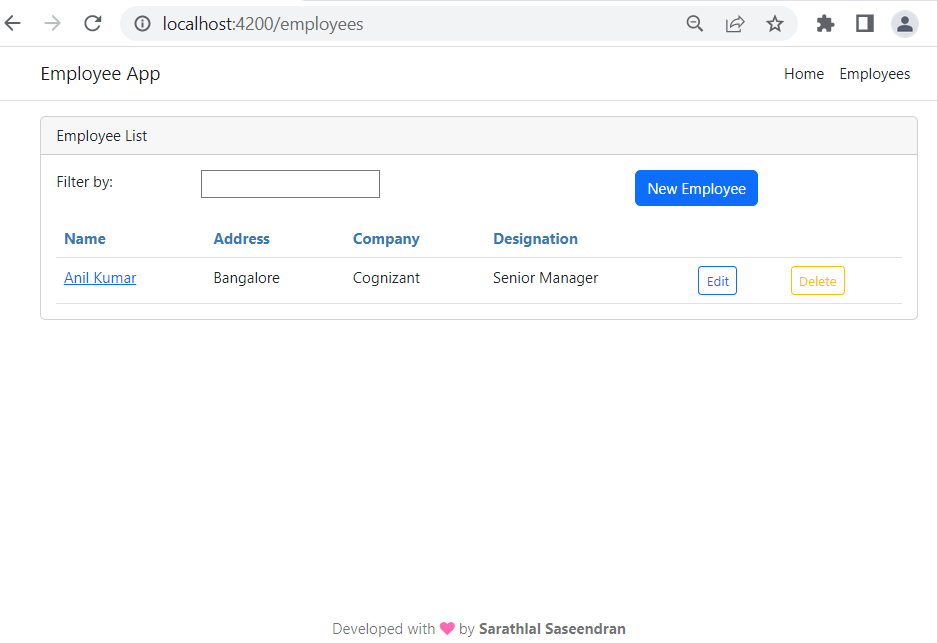Click the Employee App brand title
This screenshot has height=643, width=937.
pyautogui.click(x=100, y=74)
